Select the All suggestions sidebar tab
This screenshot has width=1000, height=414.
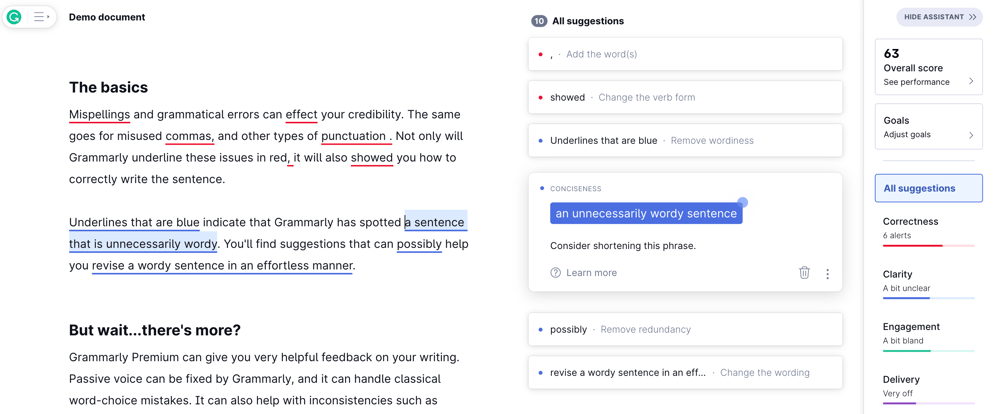[929, 188]
